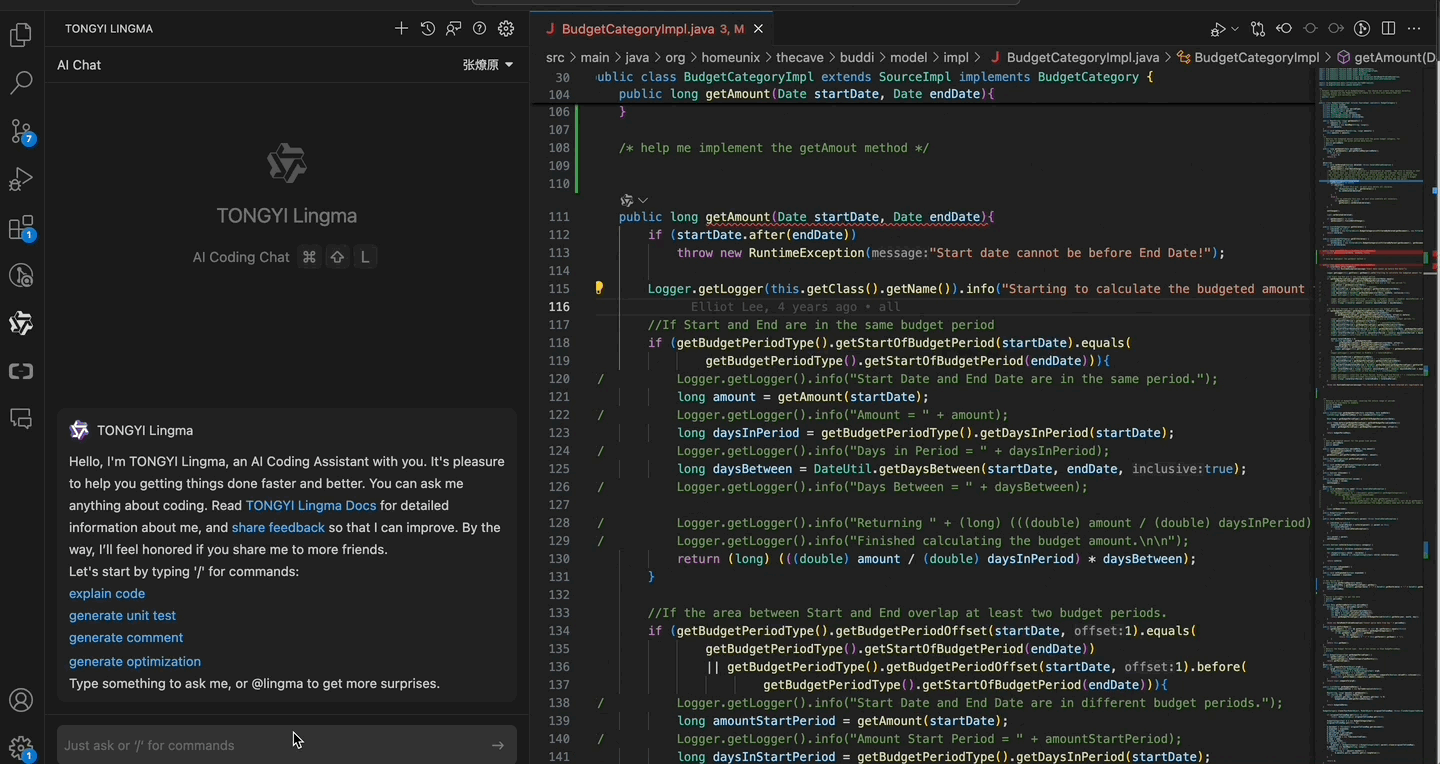Click the chat history clock icon
This screenshot has height=764, width=1440.
428,29
